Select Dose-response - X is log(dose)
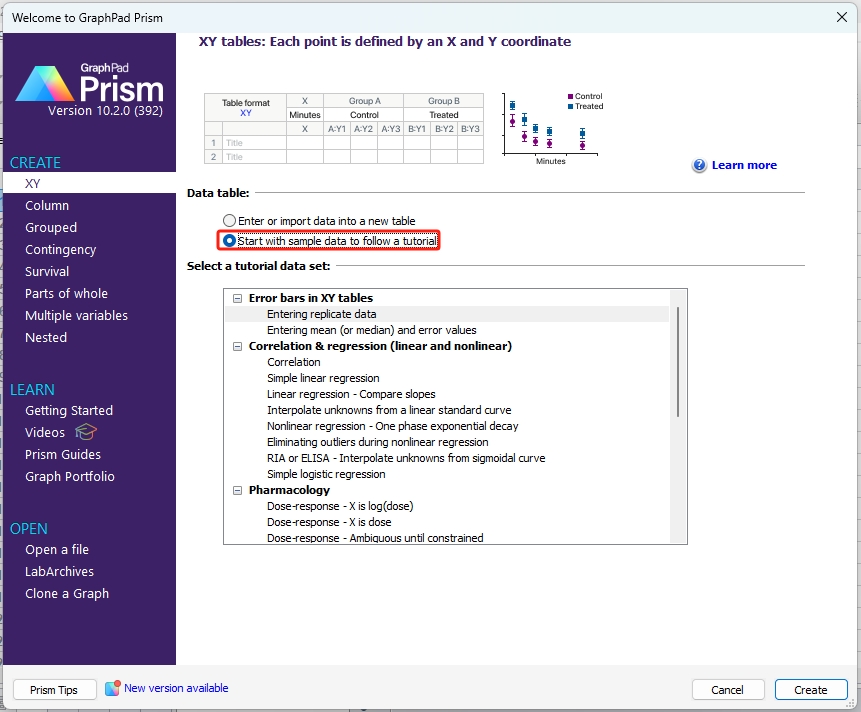Image resolution: width=861 pixels, height=712 pixels. [x=340, y=506]
